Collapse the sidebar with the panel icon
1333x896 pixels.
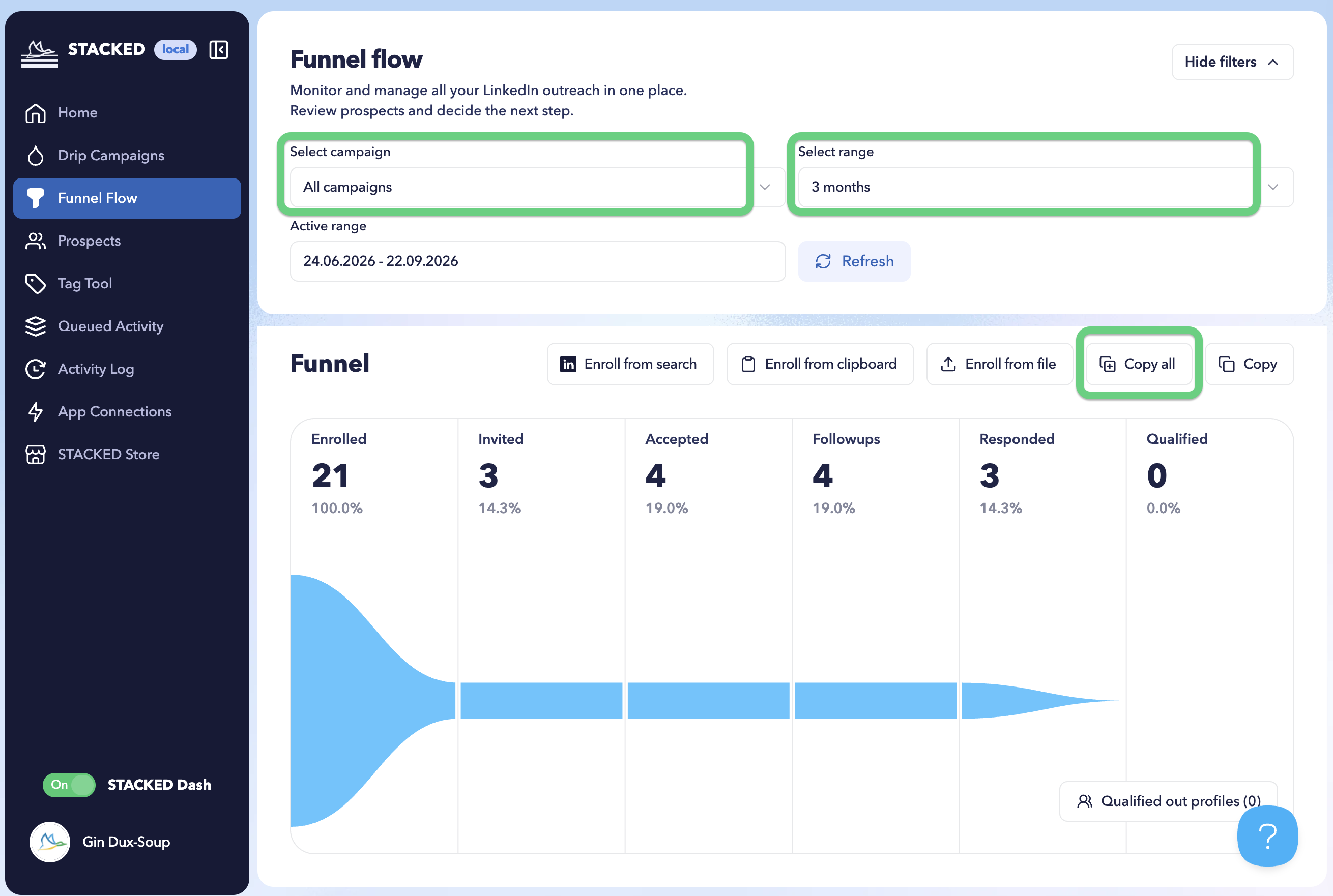click(x=219, y=50)
